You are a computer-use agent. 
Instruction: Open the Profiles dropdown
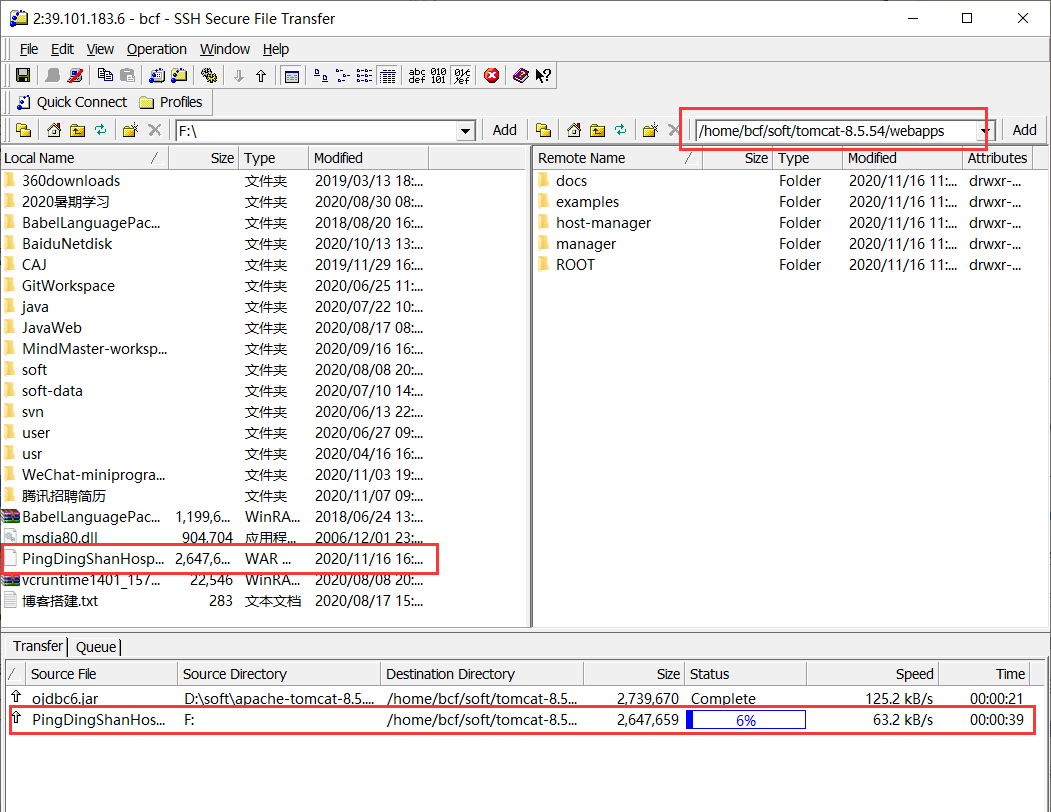click(x=171, y=102)
